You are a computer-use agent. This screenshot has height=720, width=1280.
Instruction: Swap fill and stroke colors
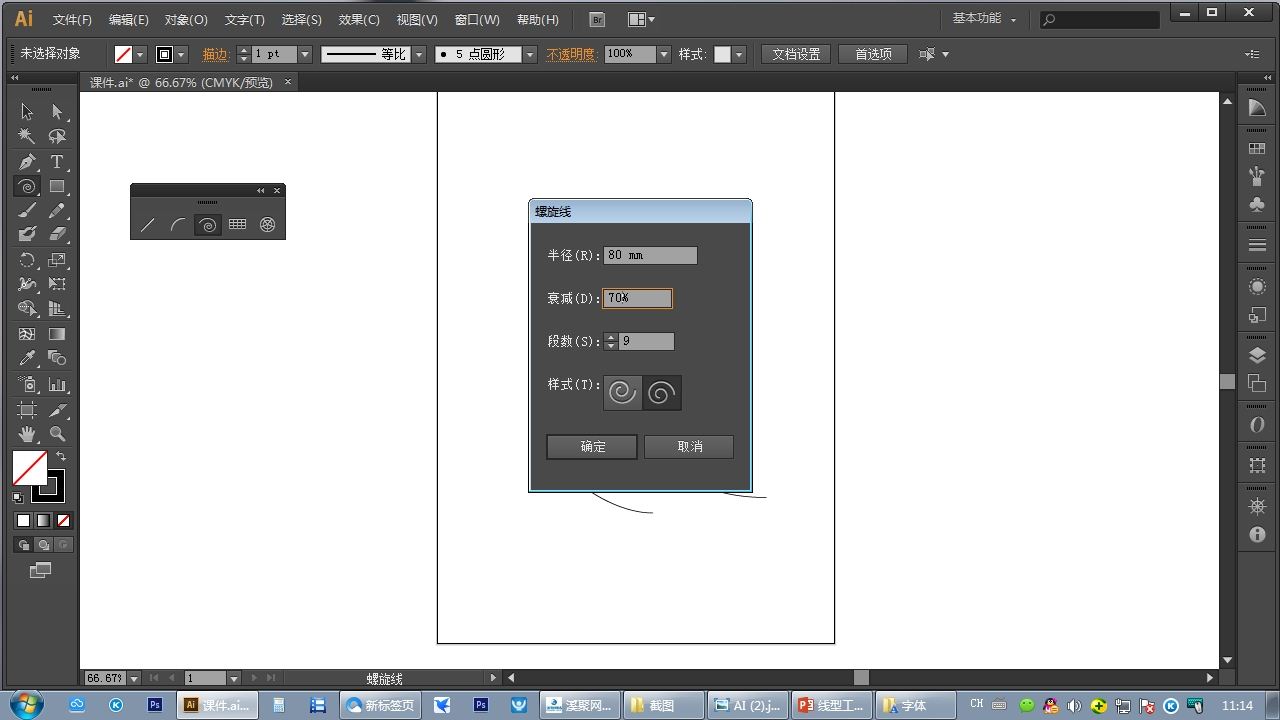point(61,456)
